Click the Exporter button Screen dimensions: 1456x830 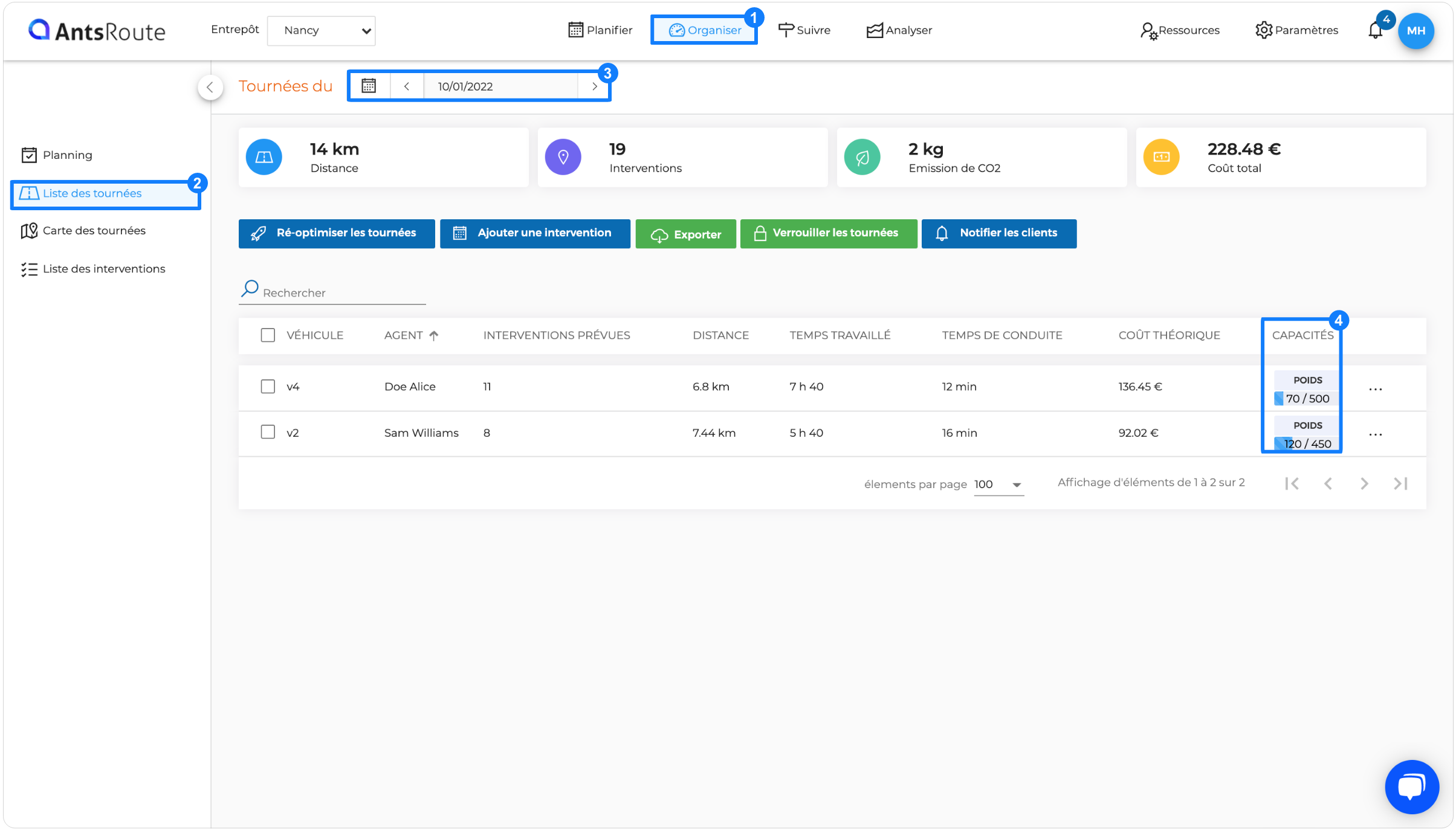click(685, 233)
